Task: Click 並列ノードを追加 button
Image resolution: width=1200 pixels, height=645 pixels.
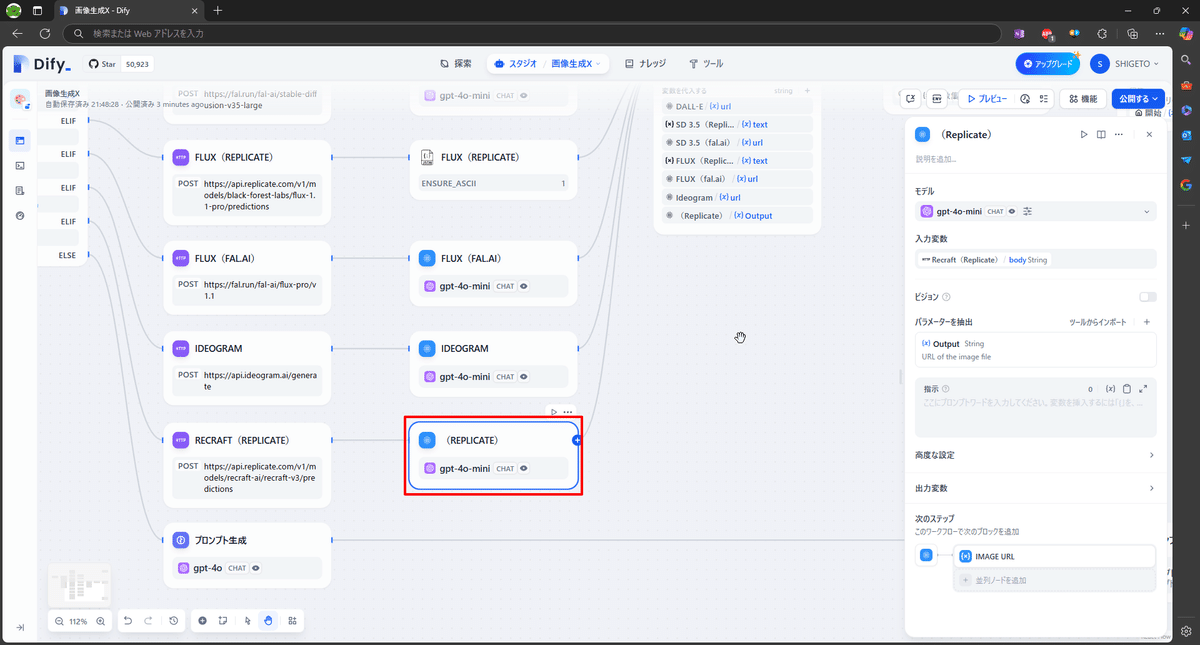Action: 1055,580
